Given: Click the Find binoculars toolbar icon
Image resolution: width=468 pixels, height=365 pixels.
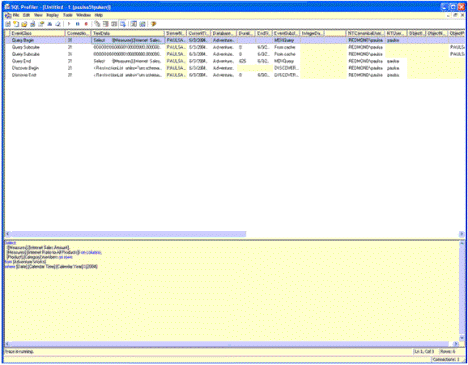Looking at the screenshot, I should click(x=50, y=24).
